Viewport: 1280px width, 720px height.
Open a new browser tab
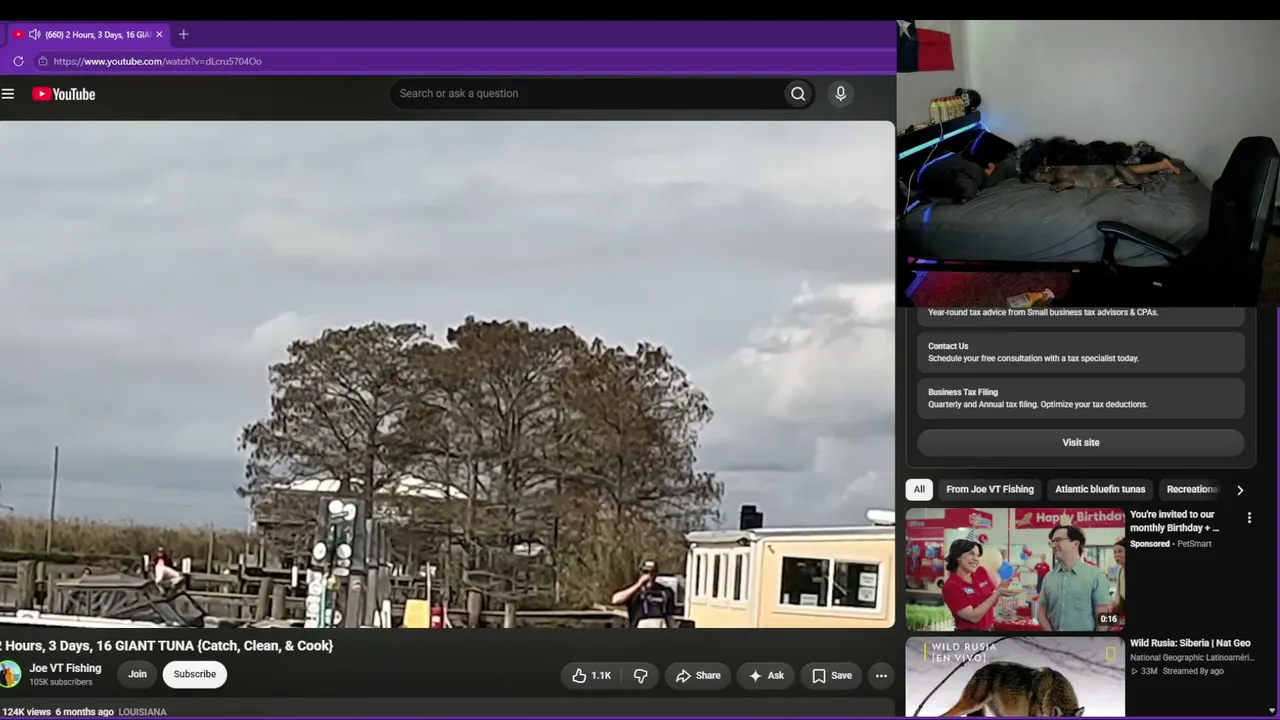tap(183, 34)
